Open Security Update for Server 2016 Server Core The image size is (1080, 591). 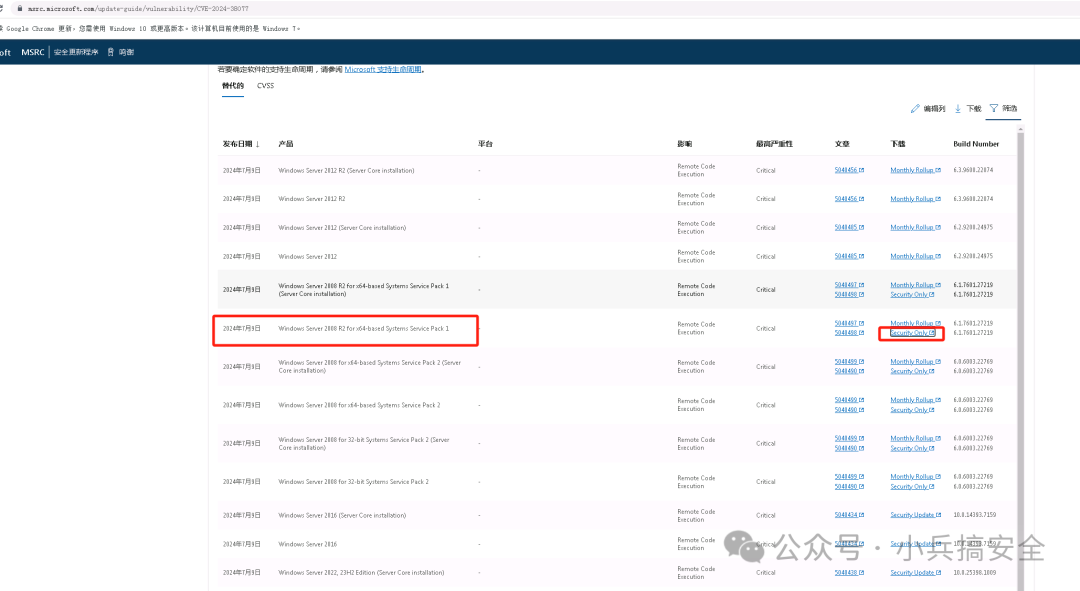pyautogui.click(x=915, y=515)
